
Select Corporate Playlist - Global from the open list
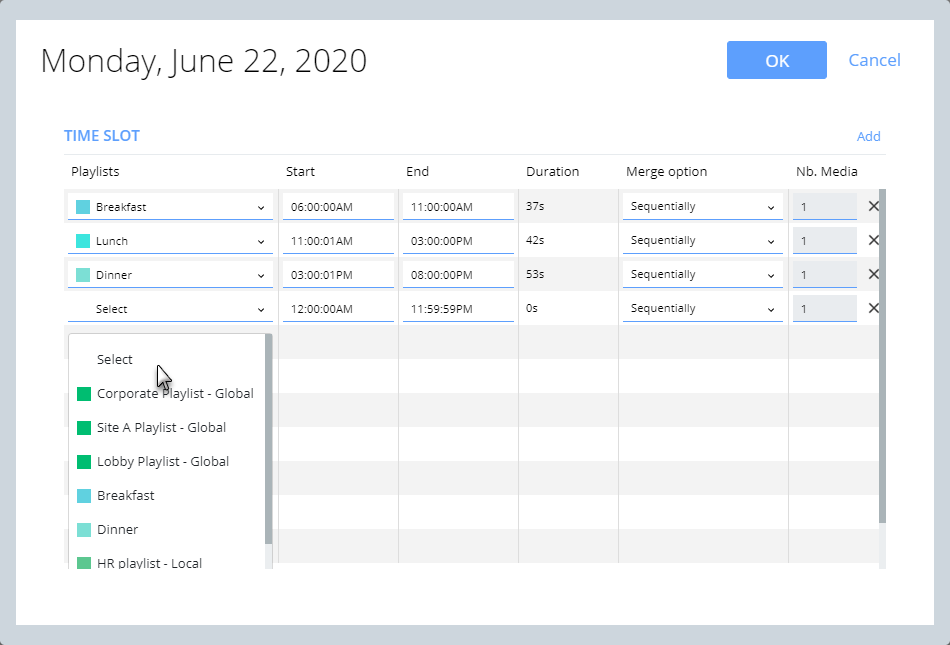click(x=174, y=393)
